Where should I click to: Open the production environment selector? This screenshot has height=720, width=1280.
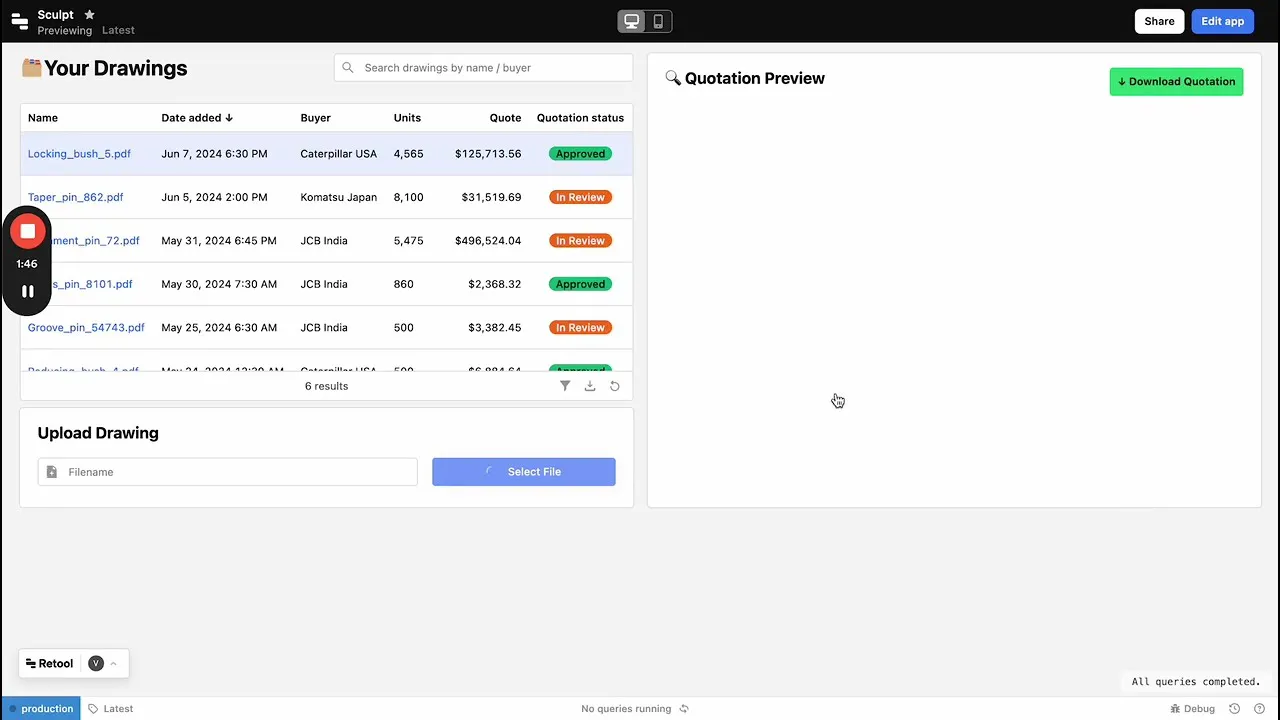tap(41, 709)
